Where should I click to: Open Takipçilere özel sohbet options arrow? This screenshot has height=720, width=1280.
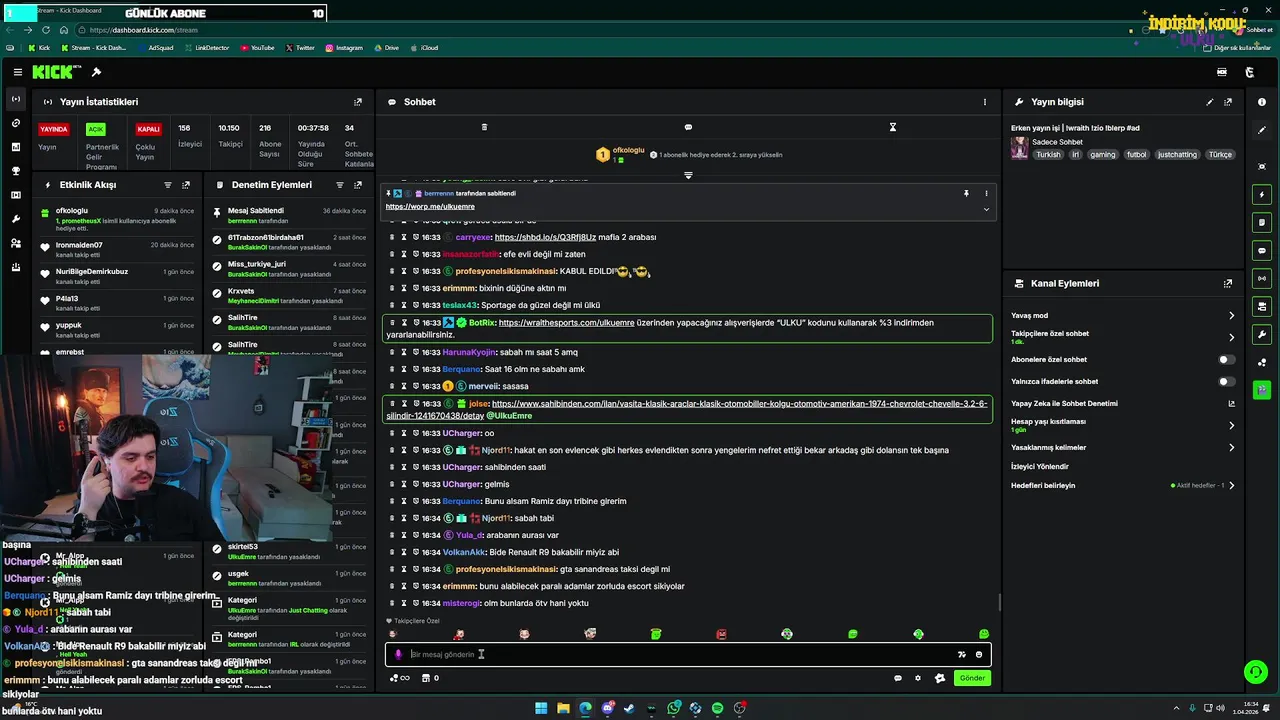tap(1231, 337)
